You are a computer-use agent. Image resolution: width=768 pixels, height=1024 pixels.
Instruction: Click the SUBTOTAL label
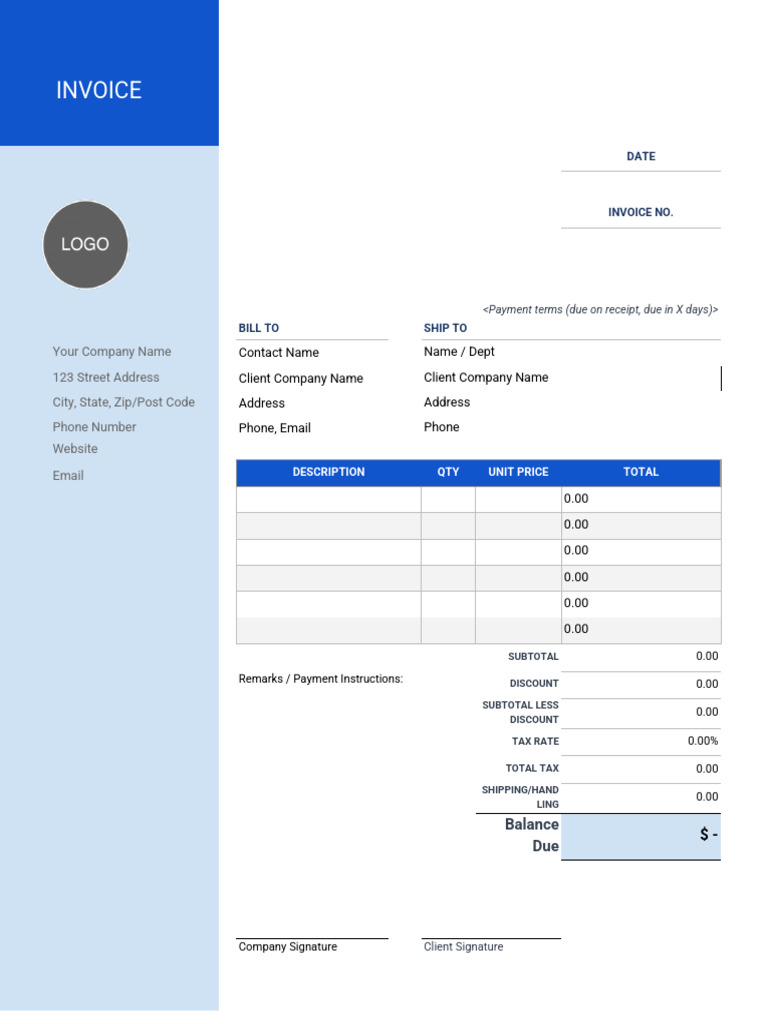[x=534, y=657]
